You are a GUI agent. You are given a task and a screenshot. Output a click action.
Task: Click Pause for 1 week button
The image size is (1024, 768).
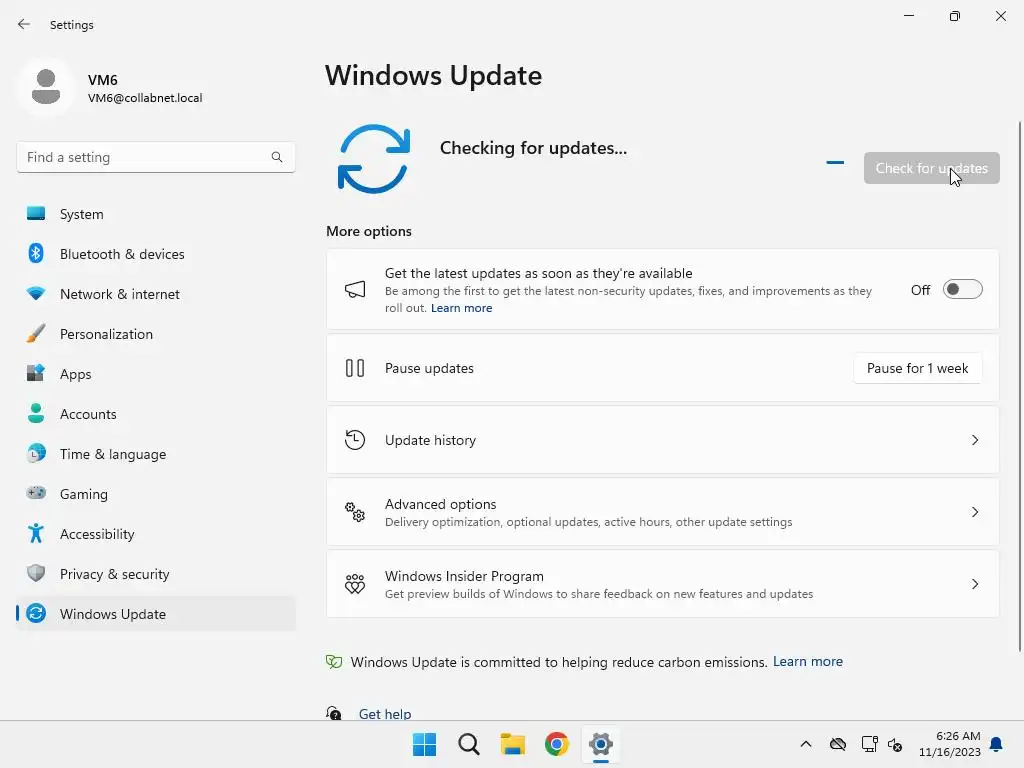coord(917,368)
